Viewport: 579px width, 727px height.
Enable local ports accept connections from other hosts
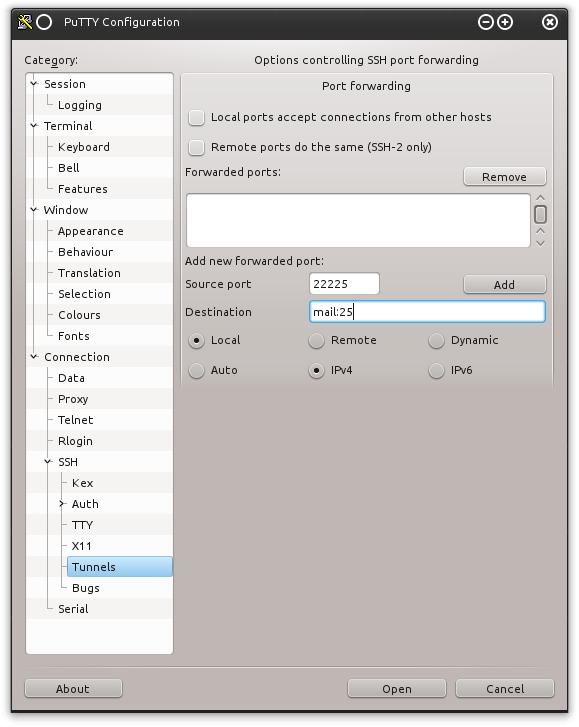[x=197, y=117]
